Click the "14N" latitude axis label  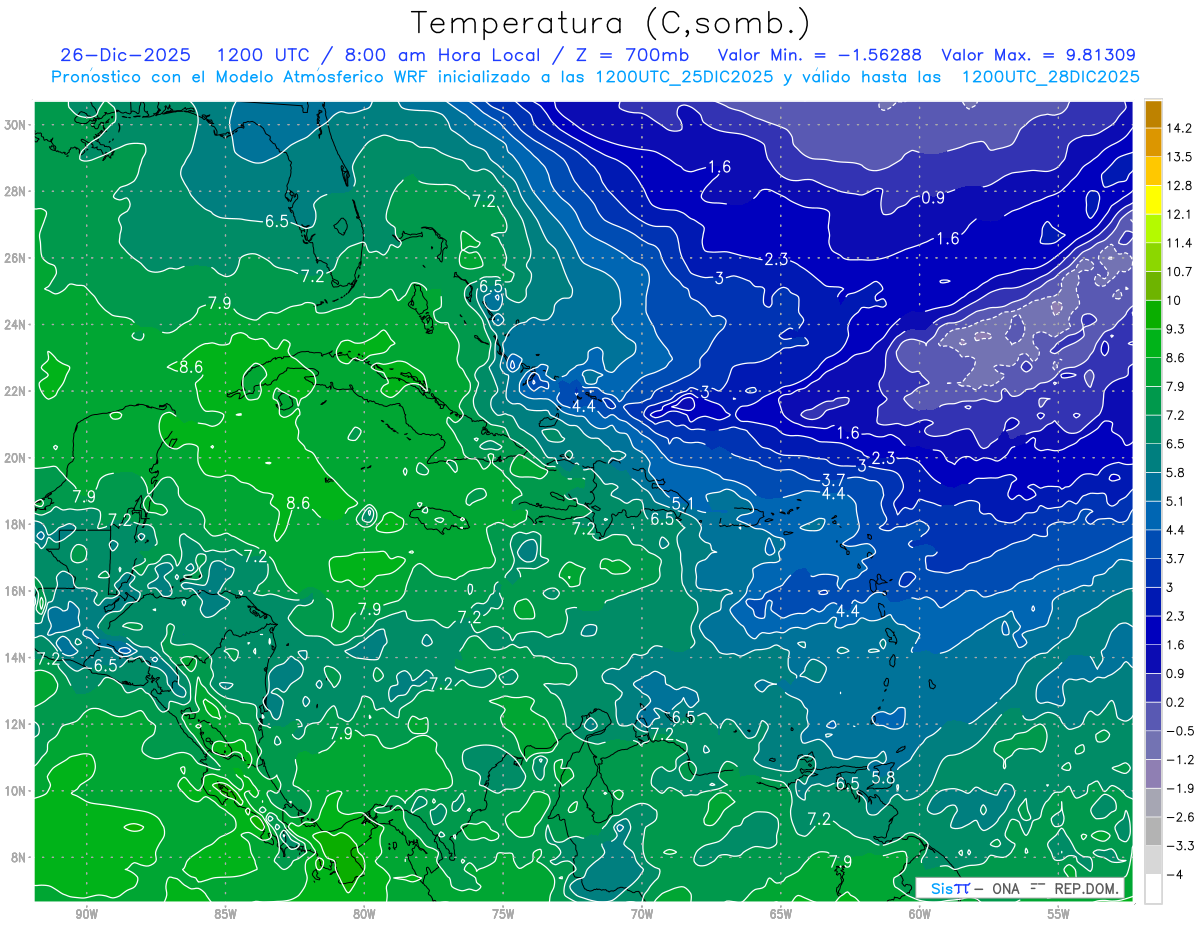coord(15,657)
